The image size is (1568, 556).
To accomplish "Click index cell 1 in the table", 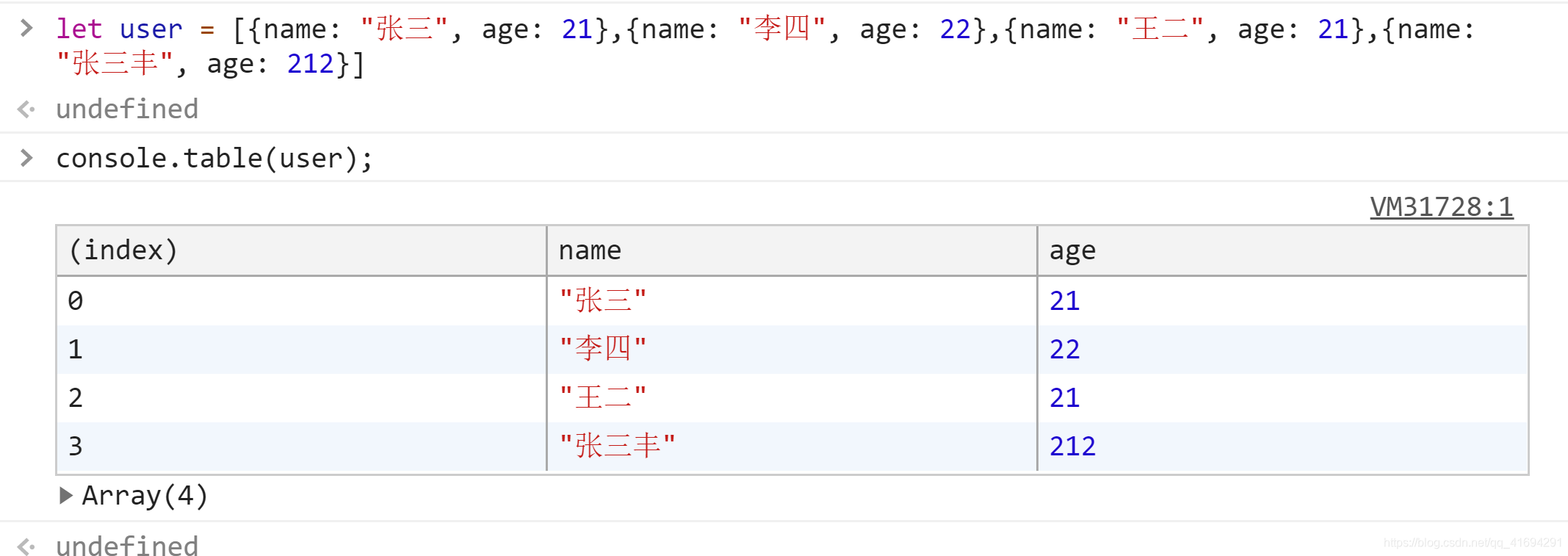I will point(301,350).
